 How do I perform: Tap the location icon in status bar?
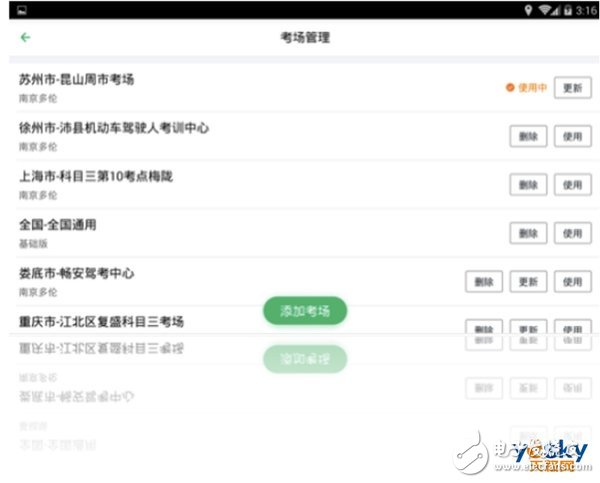click(528, 9)
